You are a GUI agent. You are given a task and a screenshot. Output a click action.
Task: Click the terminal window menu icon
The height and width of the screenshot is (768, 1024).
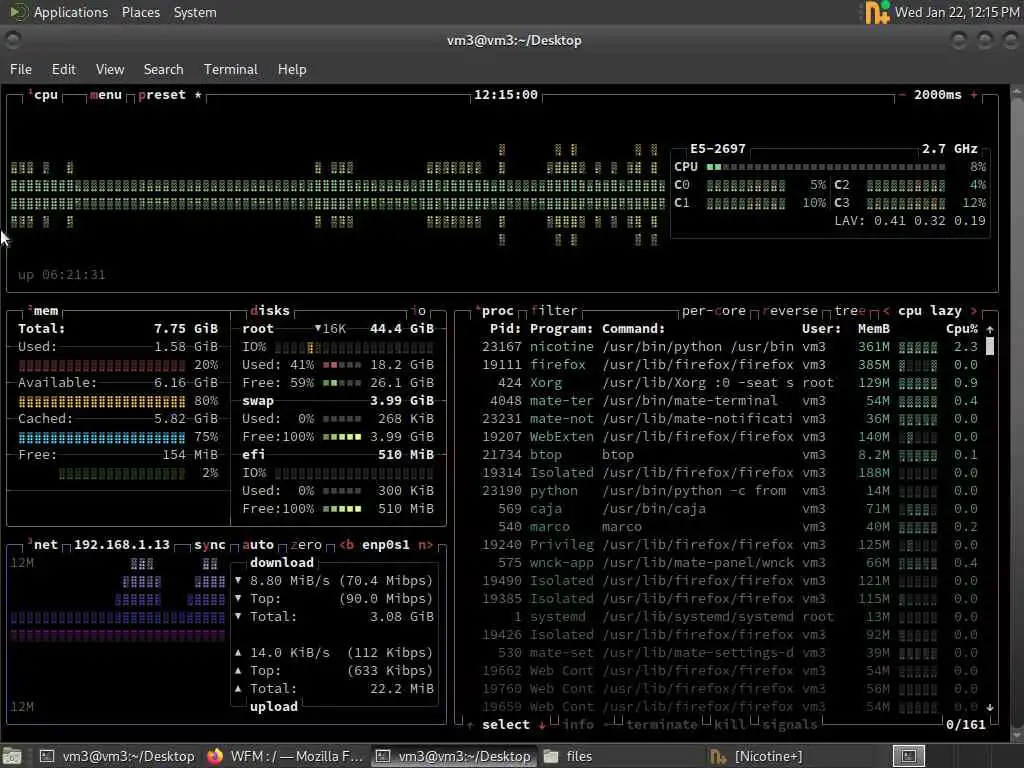[12, 40]
